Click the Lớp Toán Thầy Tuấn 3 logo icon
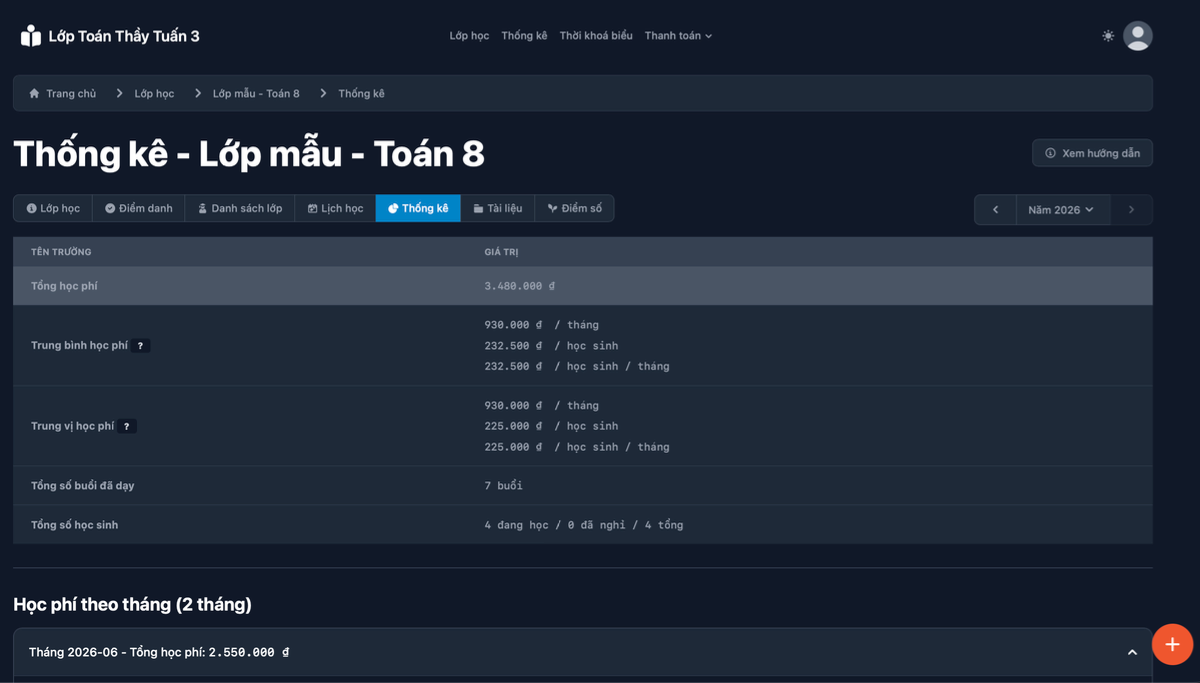 pos(31,36)
